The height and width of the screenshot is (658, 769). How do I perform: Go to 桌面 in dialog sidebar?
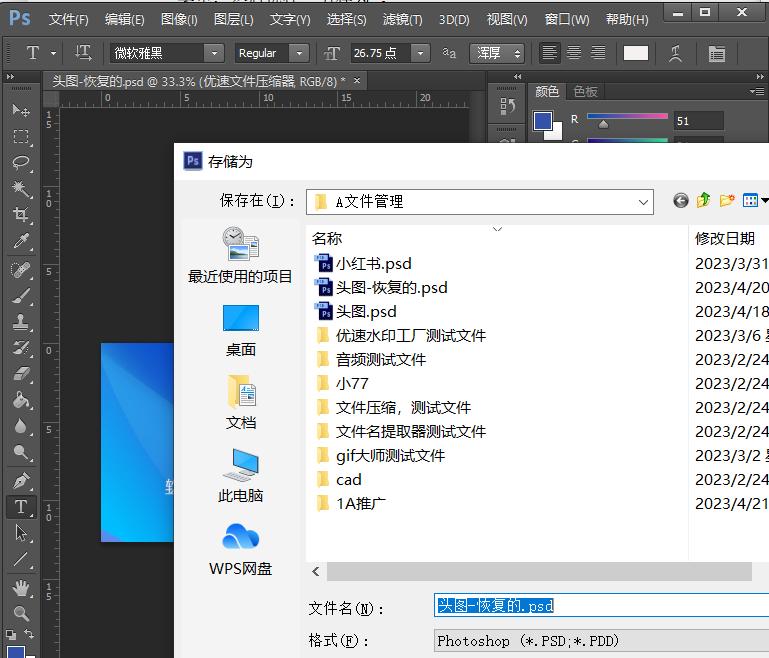[x=241, y=330]
